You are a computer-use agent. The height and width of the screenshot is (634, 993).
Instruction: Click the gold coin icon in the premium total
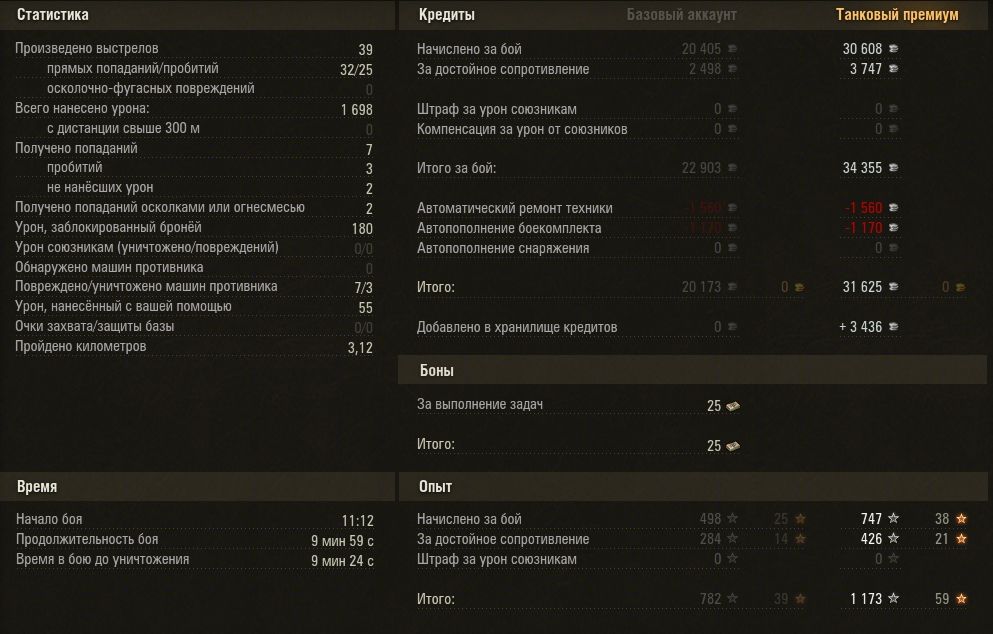pyautogui.click(x=960, y=288)
